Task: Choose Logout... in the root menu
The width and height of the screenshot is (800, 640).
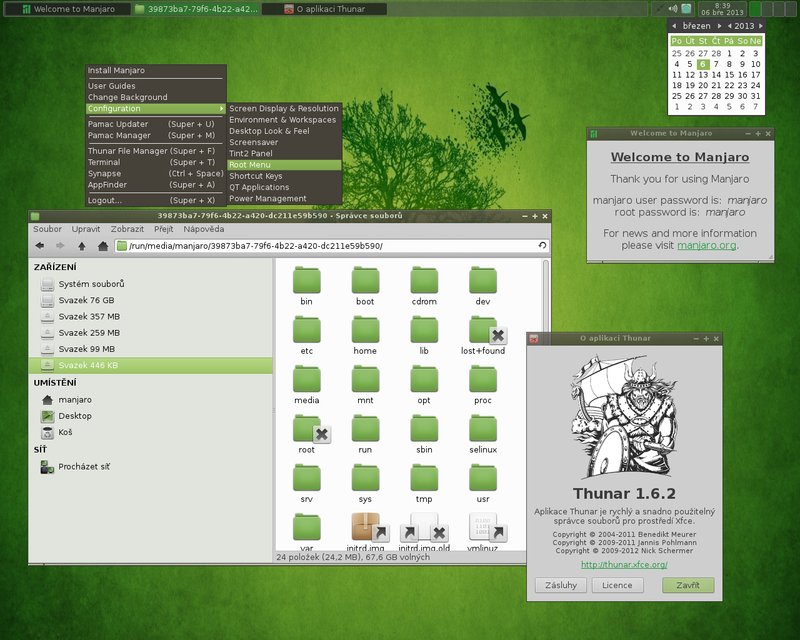Action: pyautogui.click(x=156, y=200)
